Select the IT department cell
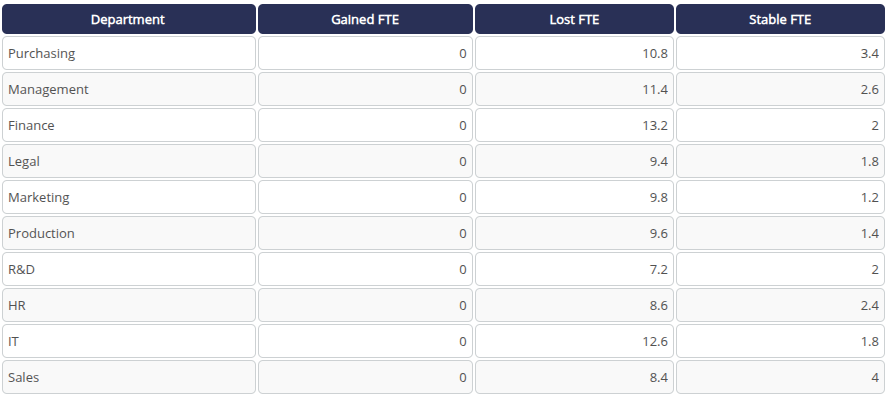Screen dimensions: 888x397 click(129, 341)
